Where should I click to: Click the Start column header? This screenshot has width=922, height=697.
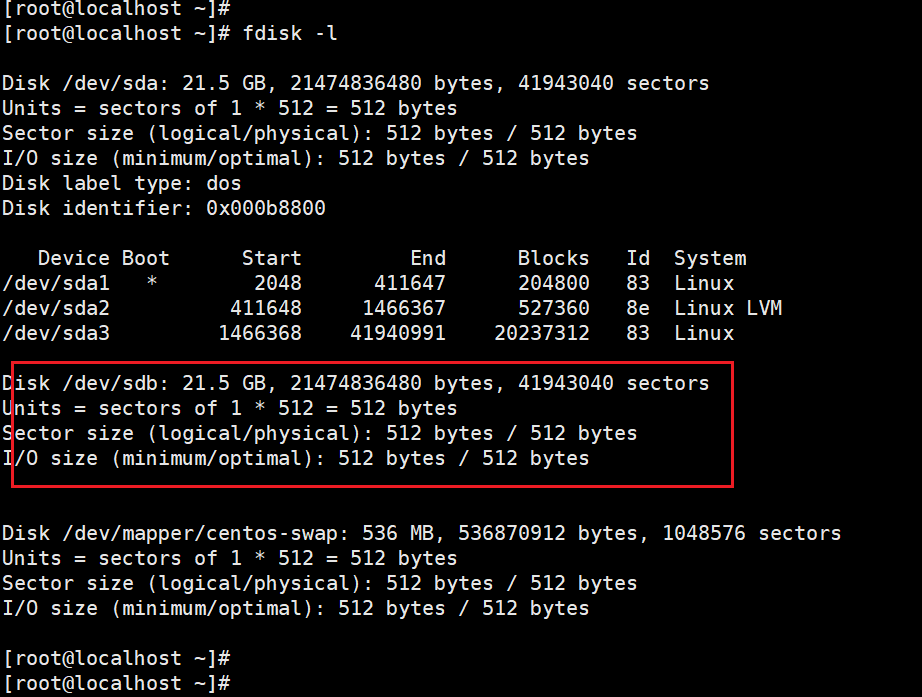(272, 258)
